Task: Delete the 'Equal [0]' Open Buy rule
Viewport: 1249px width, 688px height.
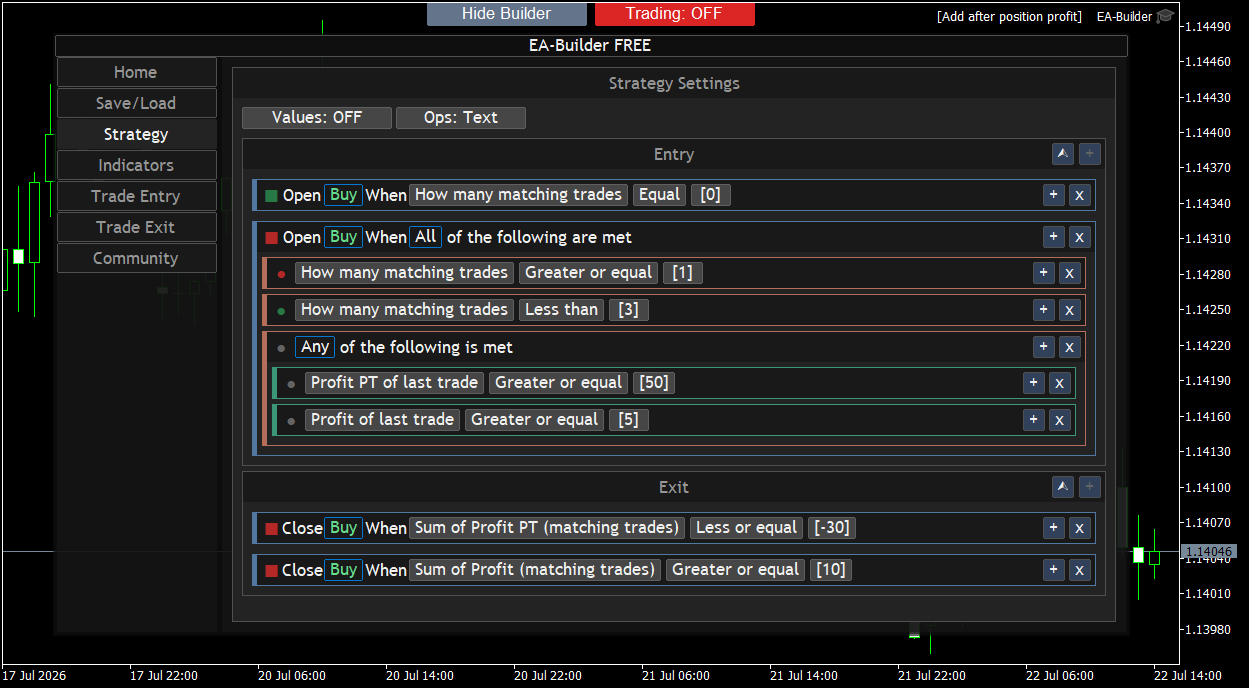Action: pyautogui.click(x=1079, y=195)
